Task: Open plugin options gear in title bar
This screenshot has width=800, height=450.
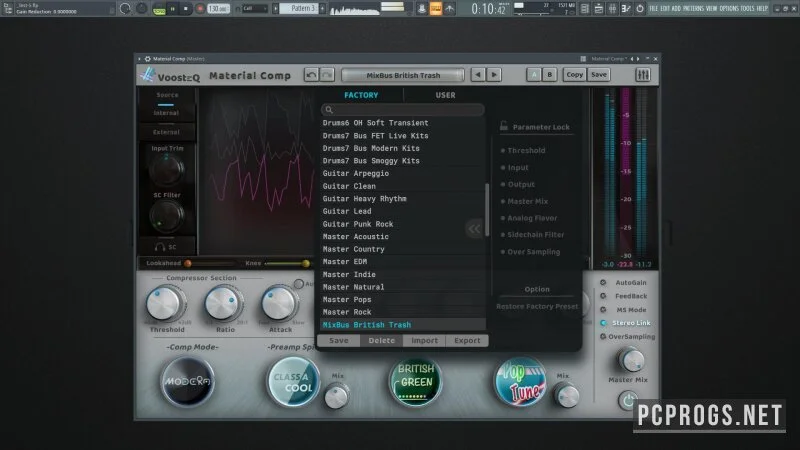Action: point(147,59)
